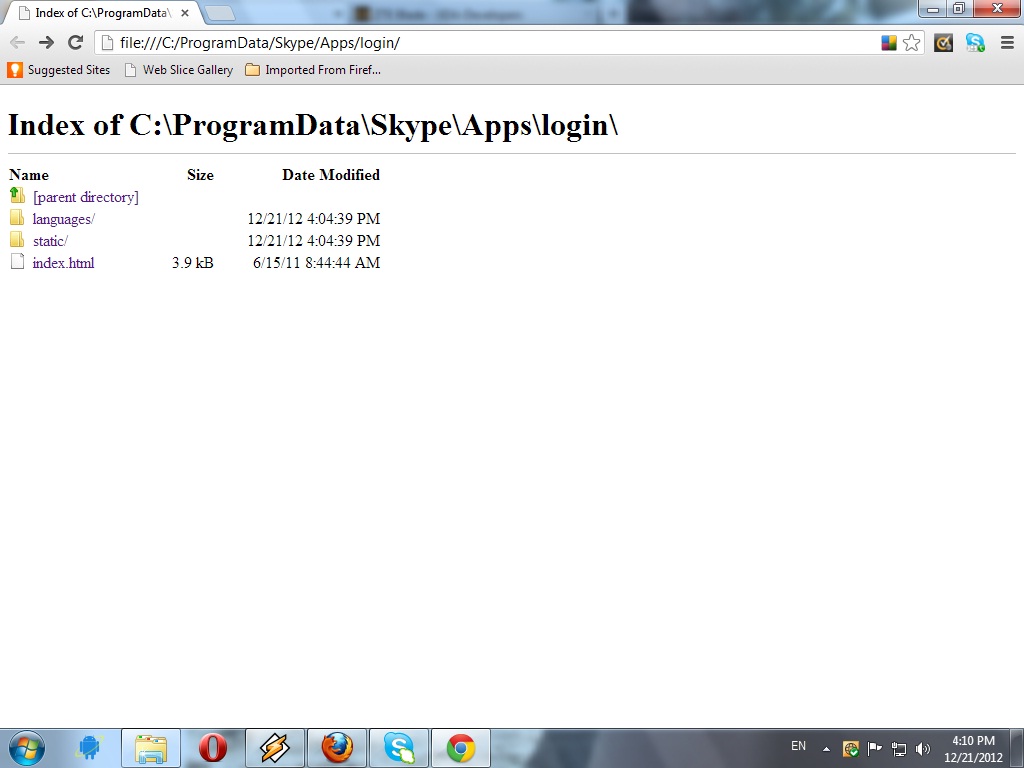Go forward with the arrow button
This screenshot has width=1024, height=768.
[x=46, y=42]
